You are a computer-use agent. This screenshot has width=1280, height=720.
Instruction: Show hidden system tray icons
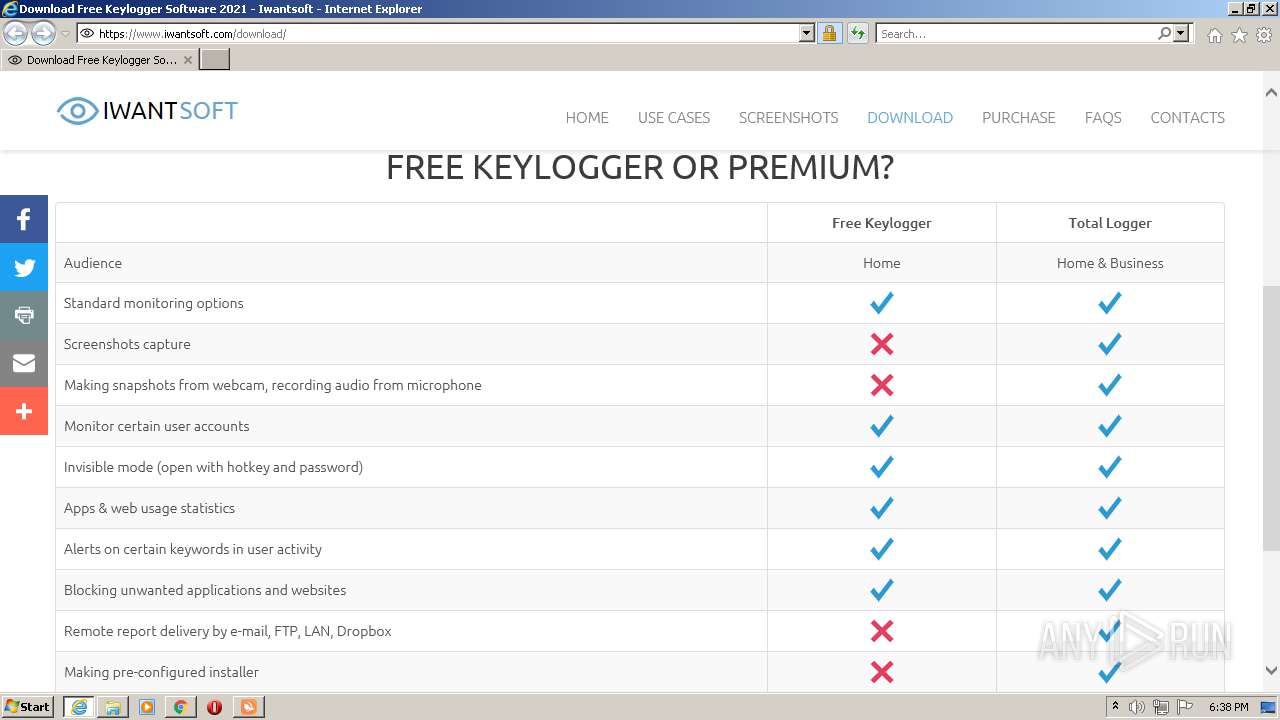[x=1115, y=706]
